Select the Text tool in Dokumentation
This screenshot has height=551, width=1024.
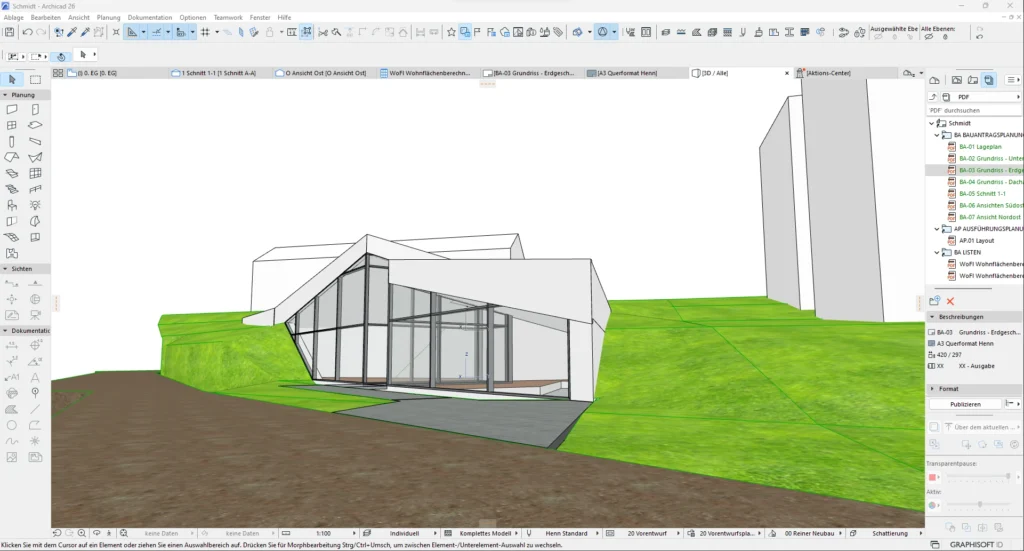pos(35,377)
